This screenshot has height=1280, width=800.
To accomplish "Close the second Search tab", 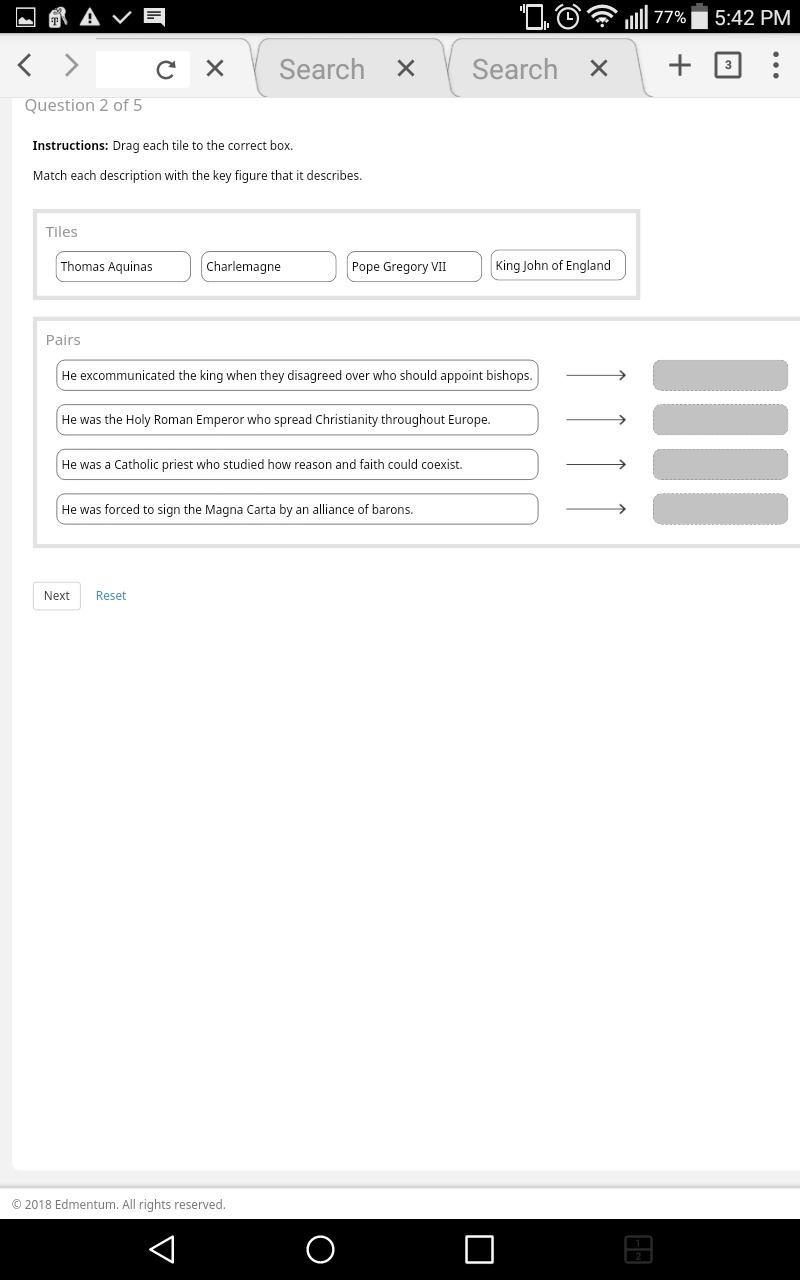I will 598,68.
